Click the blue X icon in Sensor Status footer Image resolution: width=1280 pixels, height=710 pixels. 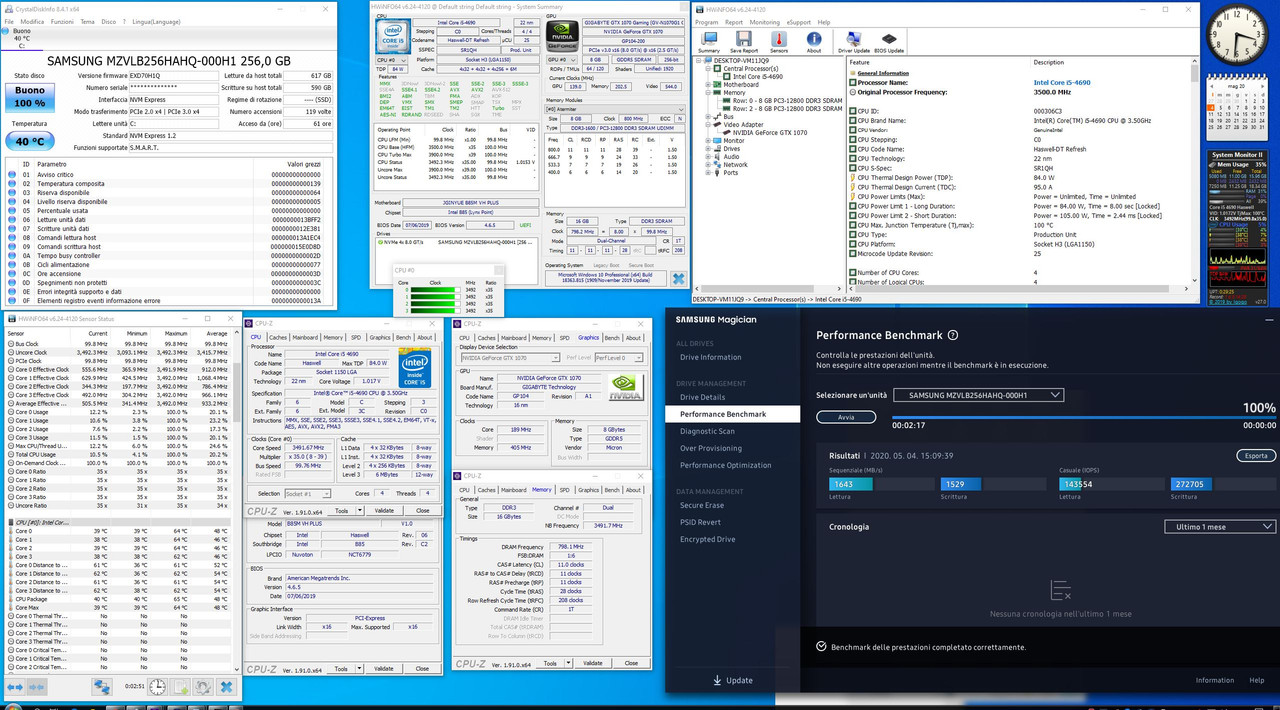click(x=228, y=687)
